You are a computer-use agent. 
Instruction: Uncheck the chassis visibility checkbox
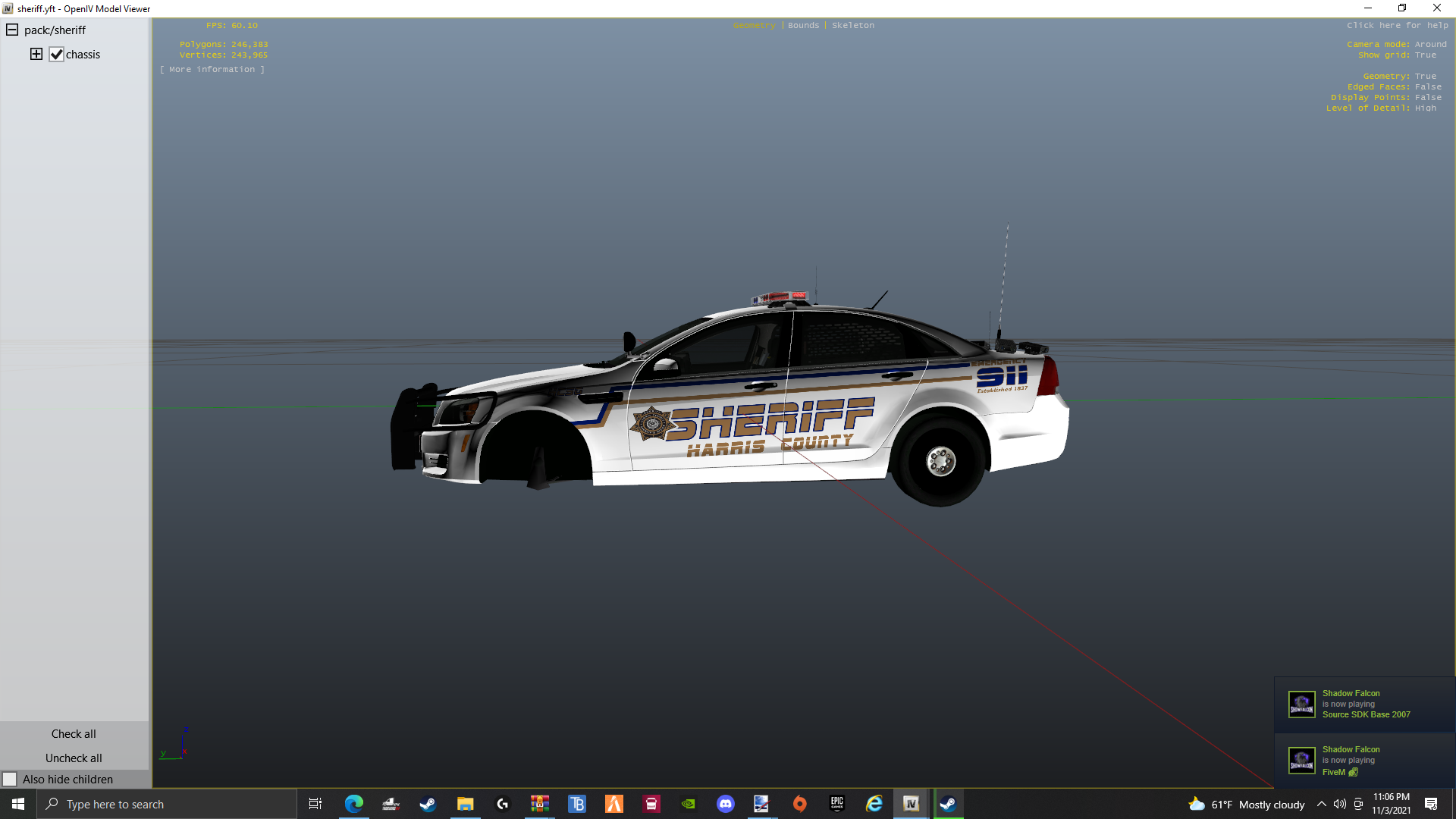point(56,55)
